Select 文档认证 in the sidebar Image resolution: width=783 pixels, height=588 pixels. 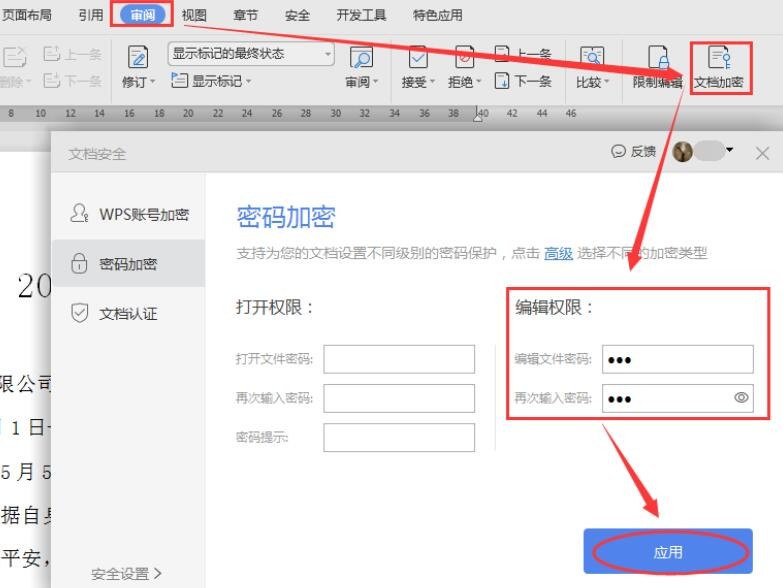click(128, 313)
